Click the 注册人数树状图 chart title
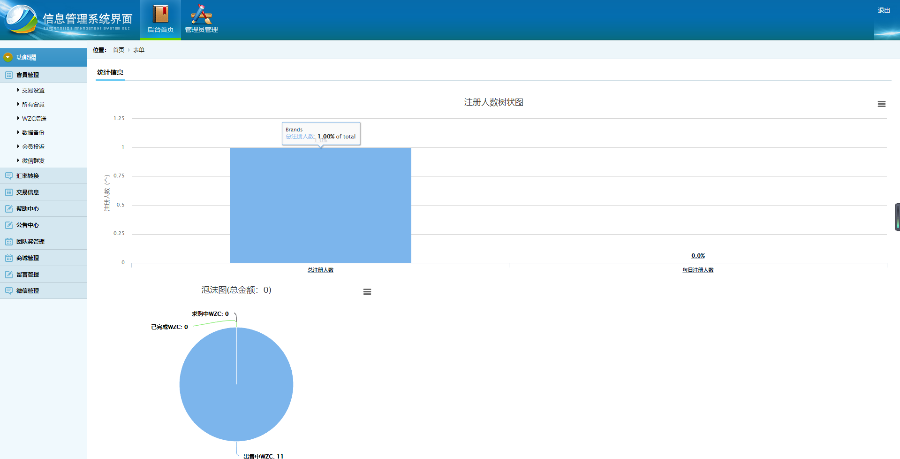The width and height of the screenshot is (900, 459). coord(494,102)
